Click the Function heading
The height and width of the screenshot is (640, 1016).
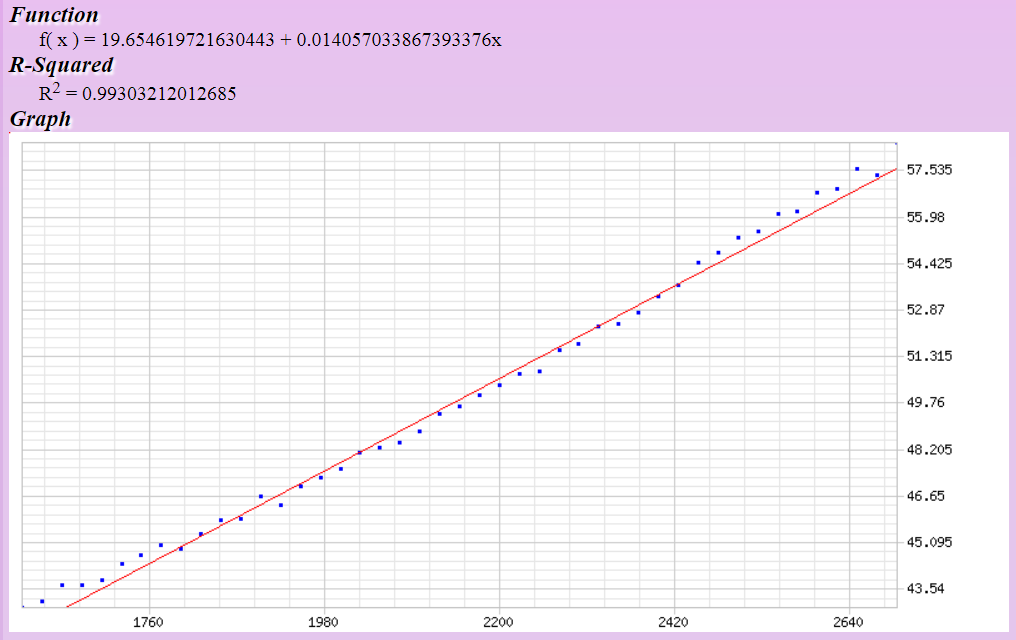point(55,15)
